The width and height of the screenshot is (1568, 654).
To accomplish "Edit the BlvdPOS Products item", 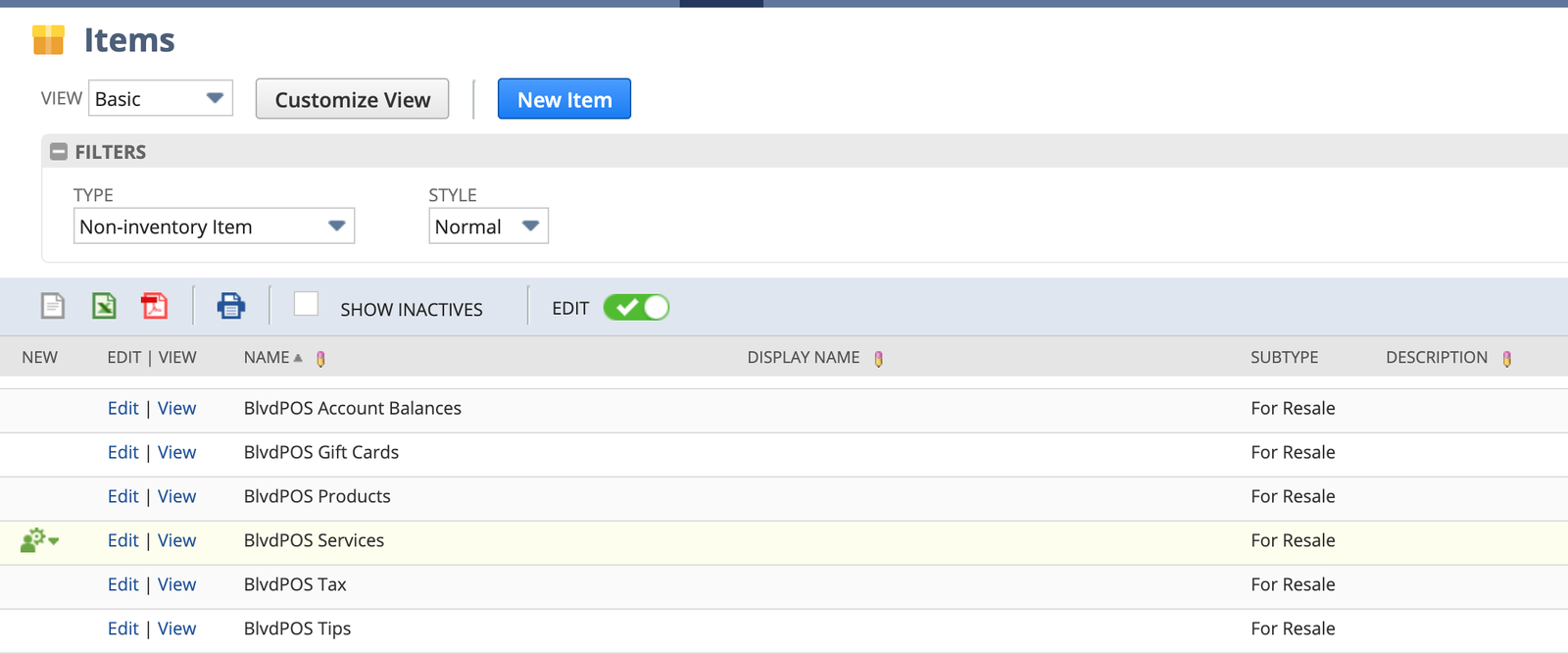I will (123, 497).
